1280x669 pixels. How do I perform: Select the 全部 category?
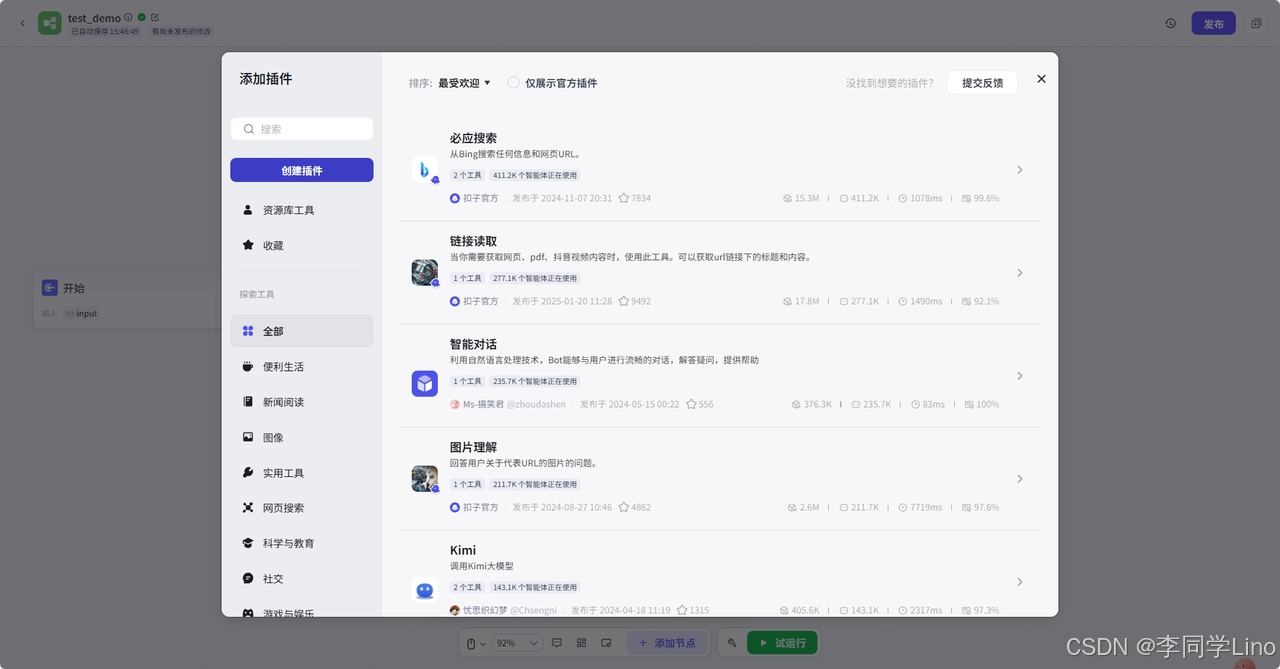click(302, 331)
